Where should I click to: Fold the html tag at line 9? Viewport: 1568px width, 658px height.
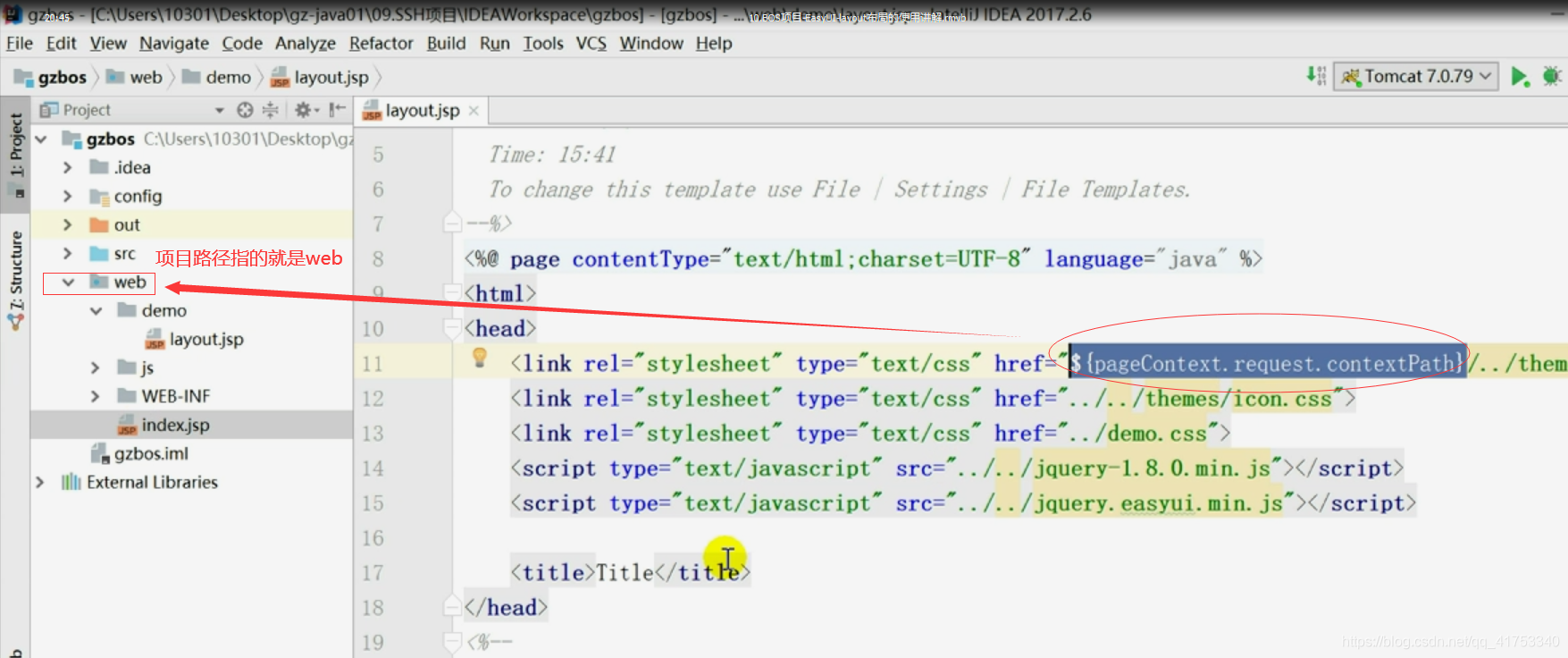pyautogui.click(x=452, y=292)
